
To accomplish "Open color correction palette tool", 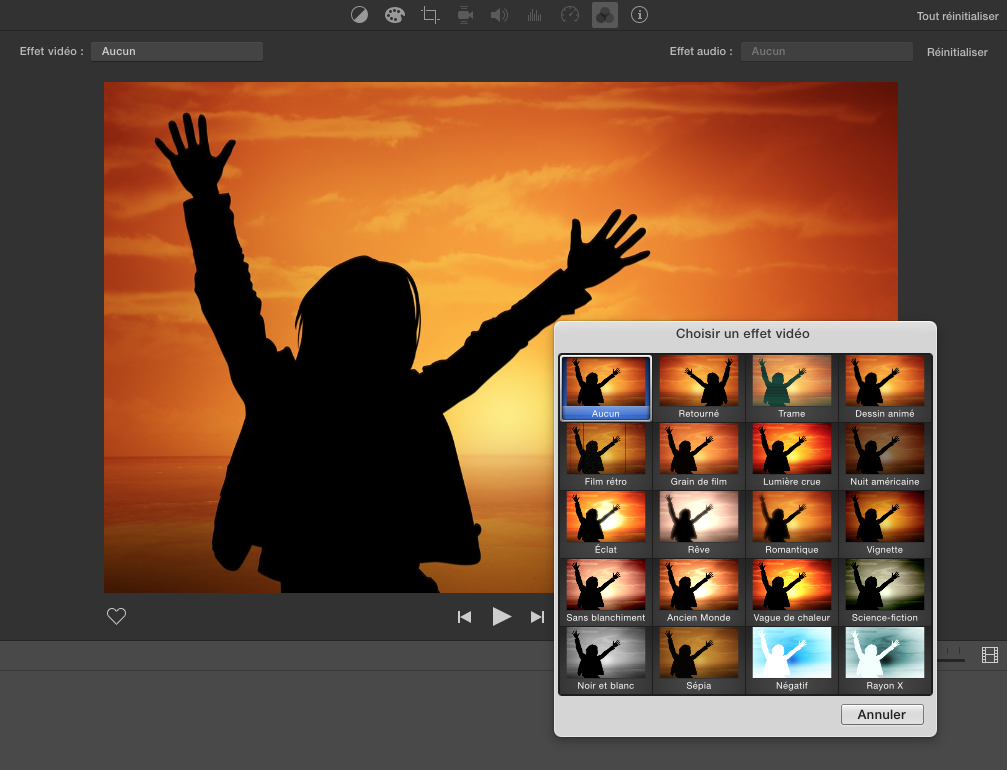I will [395, 15].
